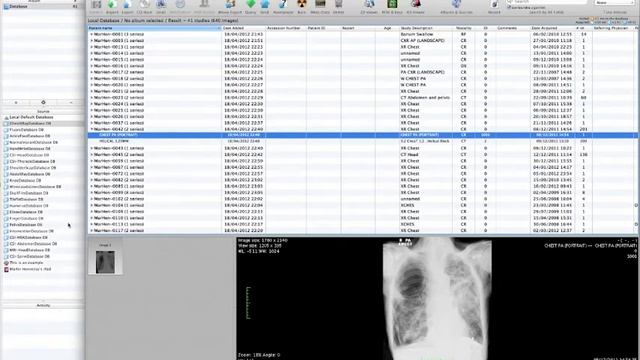Select the HELICAL 1.25MM series row
This screenshot has height=360, width=640.
coord(362,141)
